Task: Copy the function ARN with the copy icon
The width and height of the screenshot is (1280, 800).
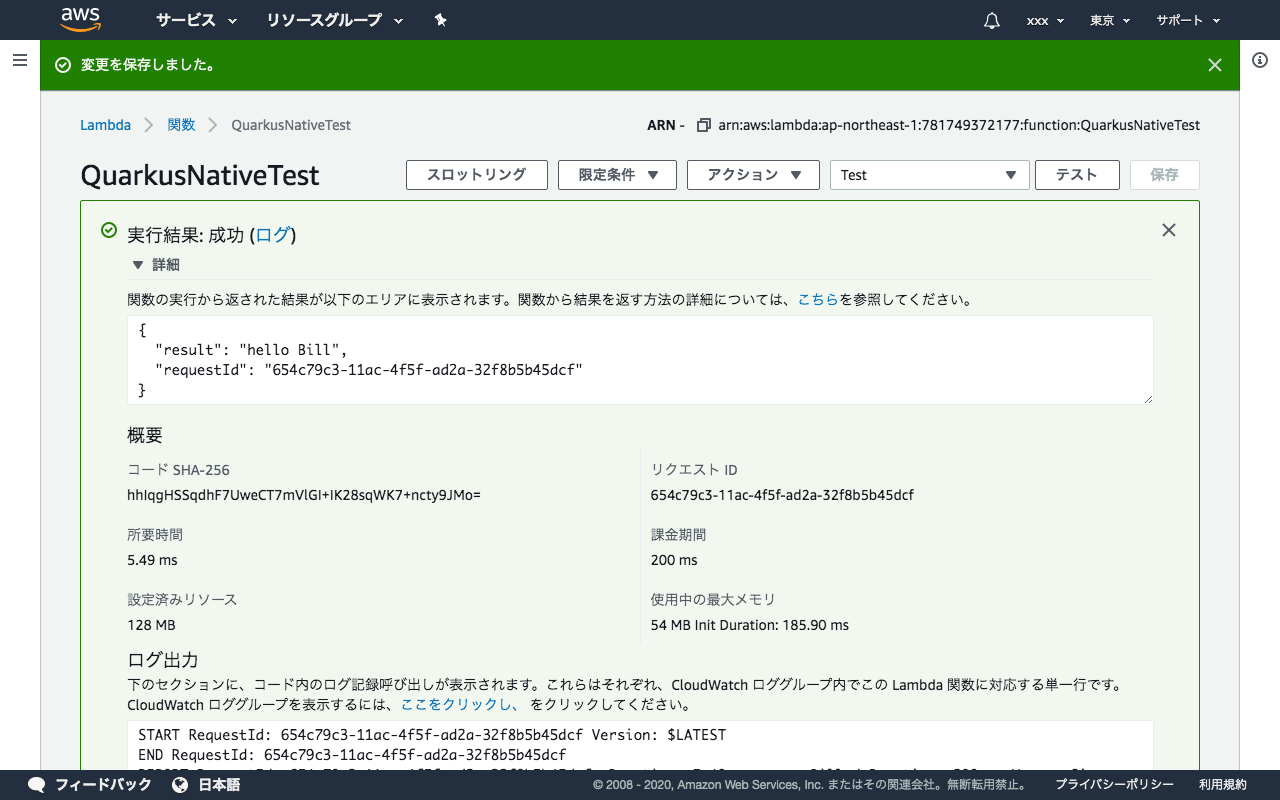Action: coord(703,124)
